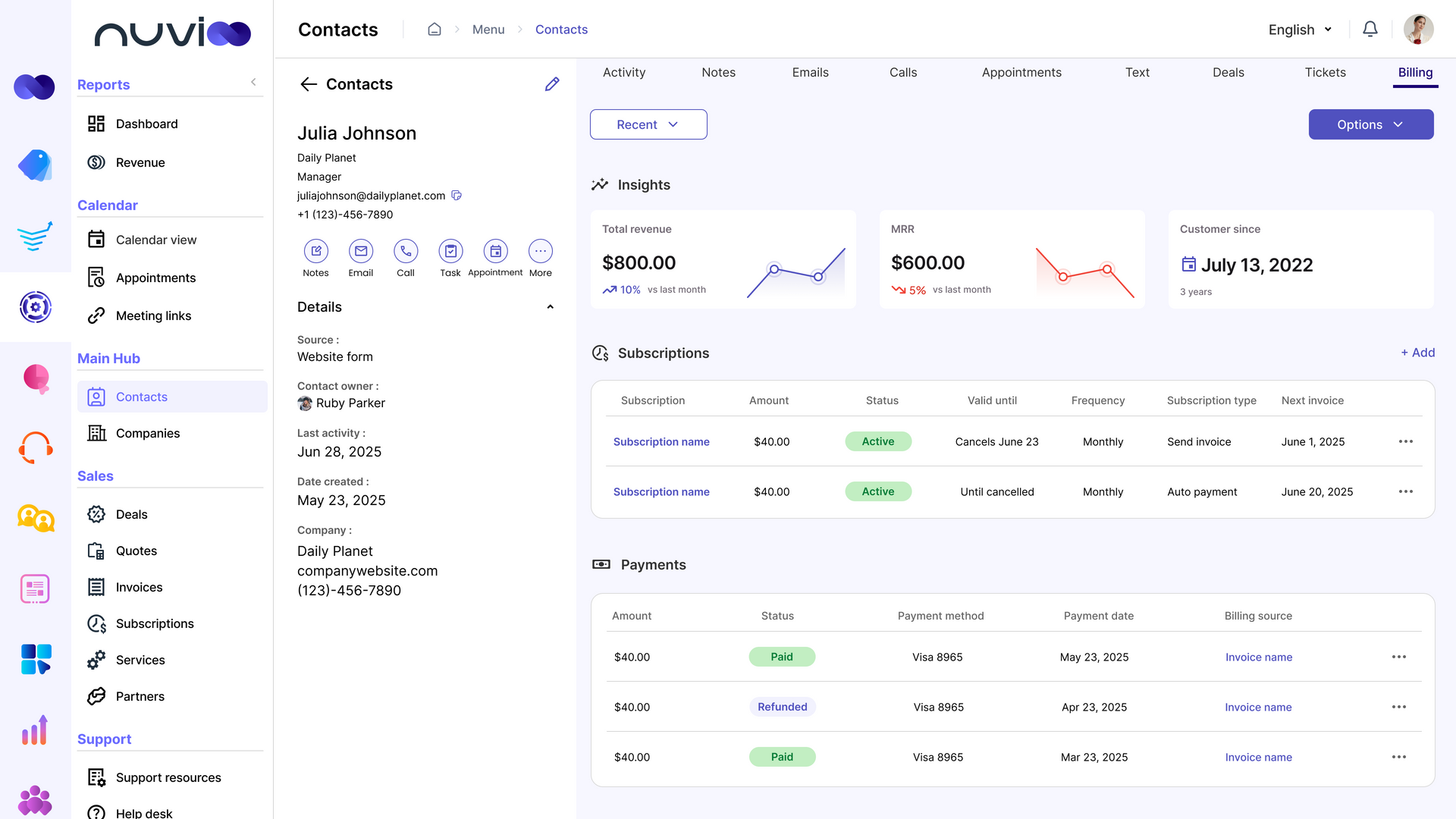Screen dimensions: 1456x819
Task: Open the Deals tab
Action: pos(1228,72)
